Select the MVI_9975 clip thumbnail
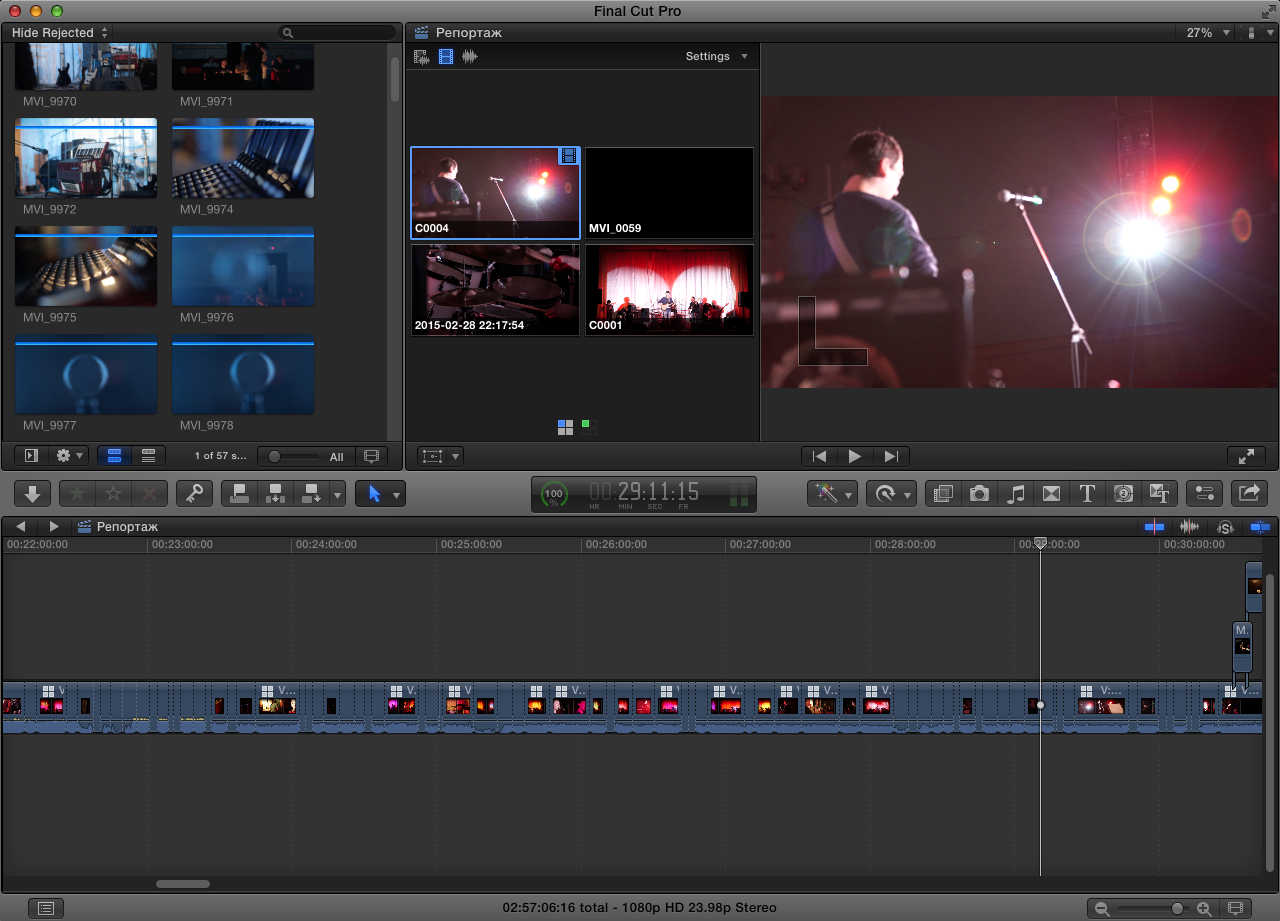Screen dimensions: 1280x921 pyautogui.click(x=86, y=266)
